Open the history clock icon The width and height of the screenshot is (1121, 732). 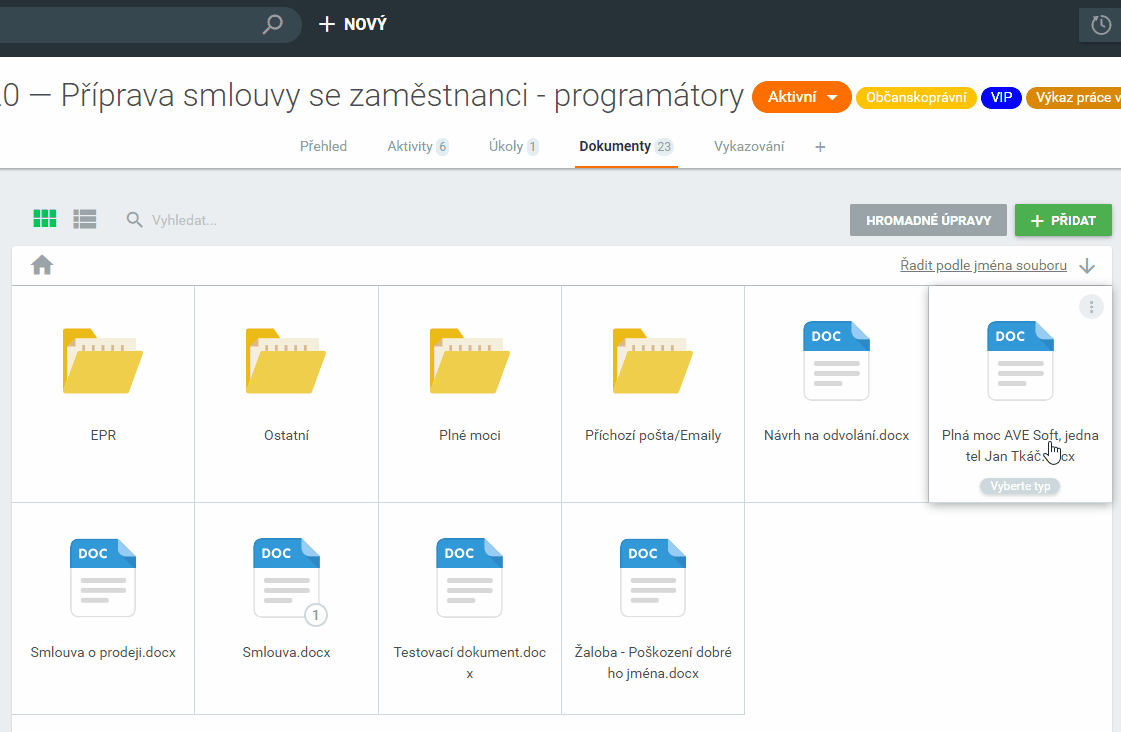click(1101, 25)
